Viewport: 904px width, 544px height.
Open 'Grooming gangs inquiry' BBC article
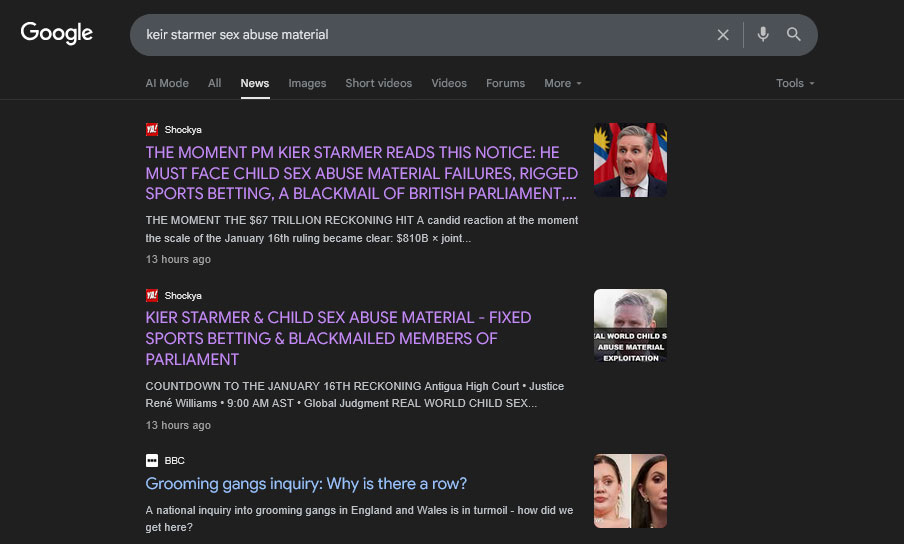306,483
